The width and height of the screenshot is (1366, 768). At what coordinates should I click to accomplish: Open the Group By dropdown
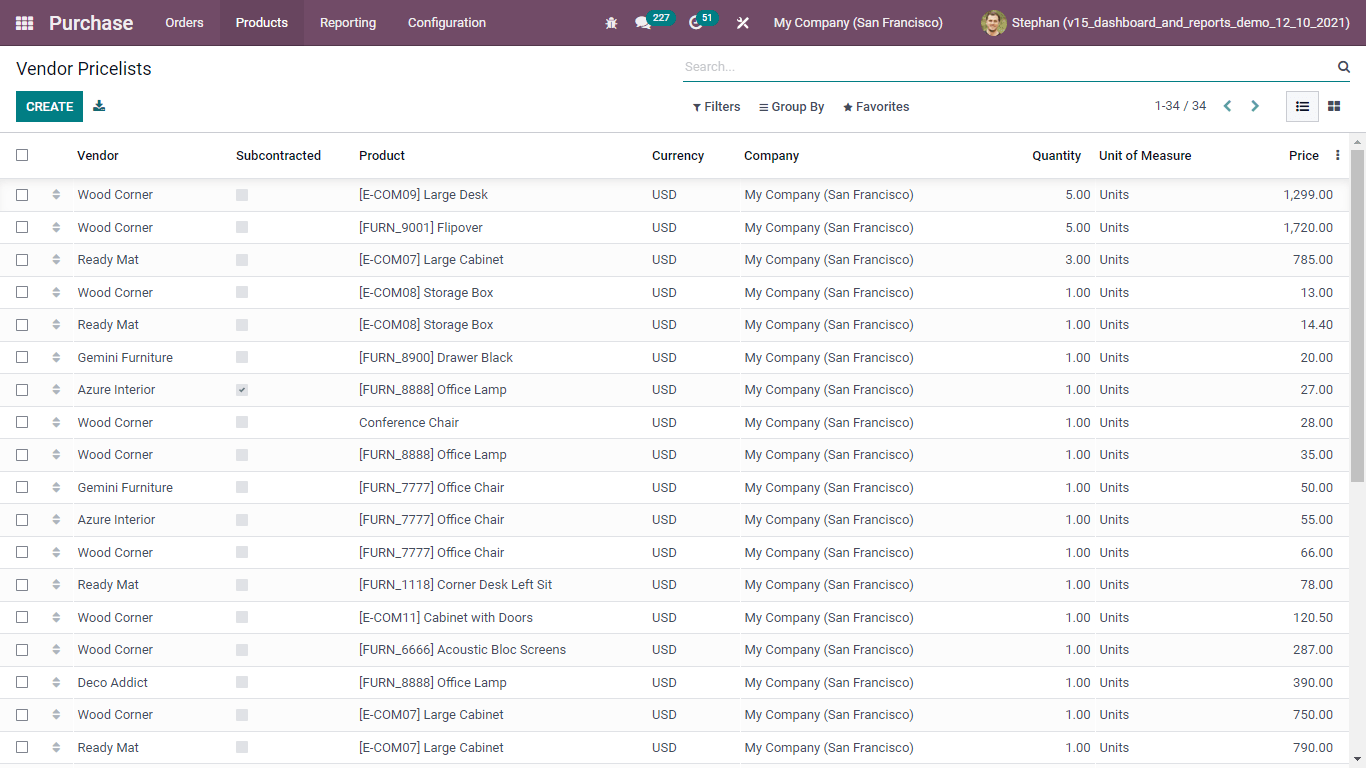coord(791,107)
